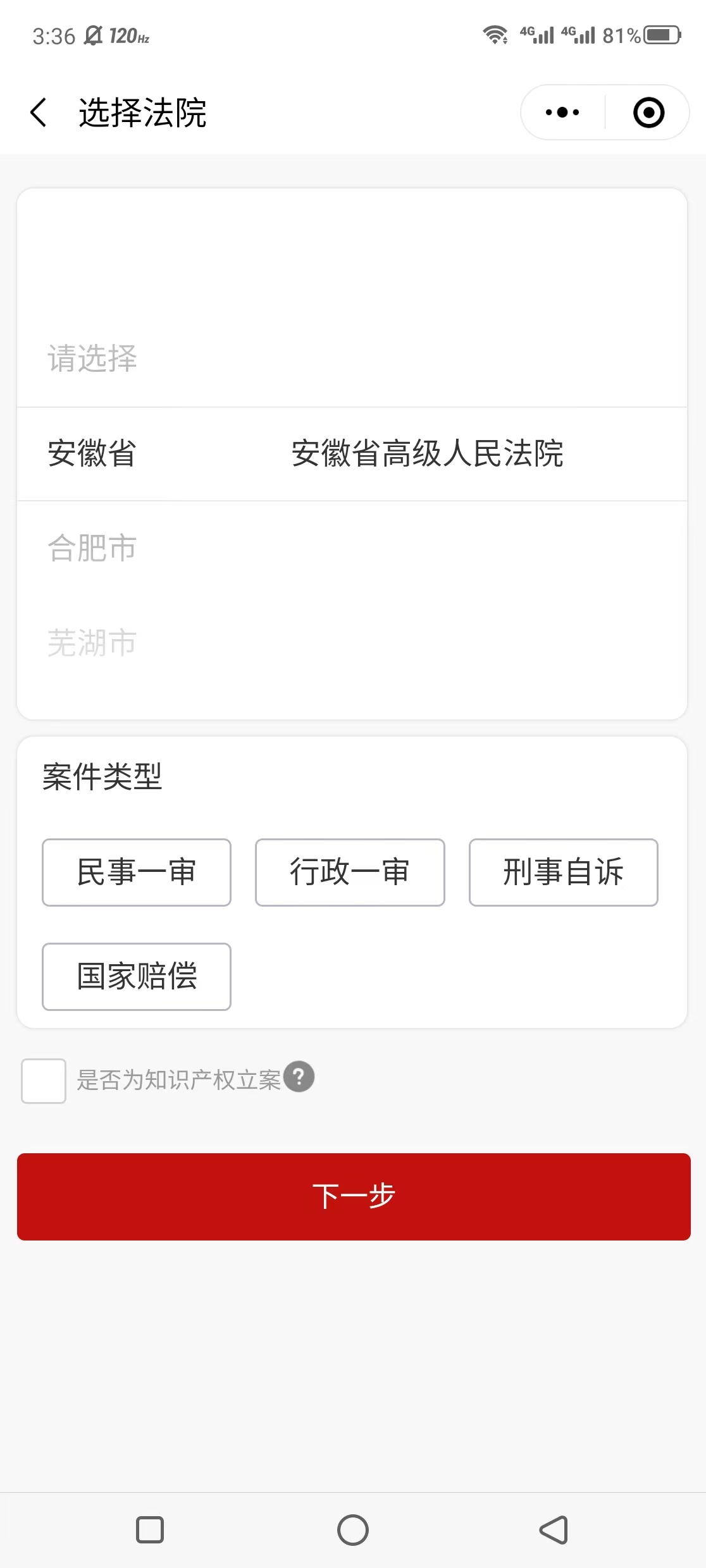Select 行政一审 case type
The height and width of the screenshot is (1568, 706).
point(350,873)
